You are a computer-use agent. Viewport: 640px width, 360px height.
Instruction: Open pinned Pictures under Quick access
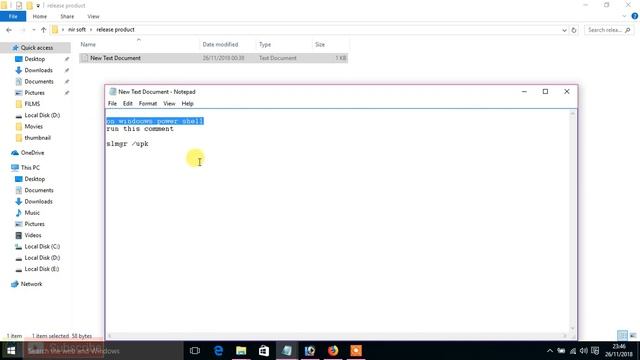coord(34,93)
